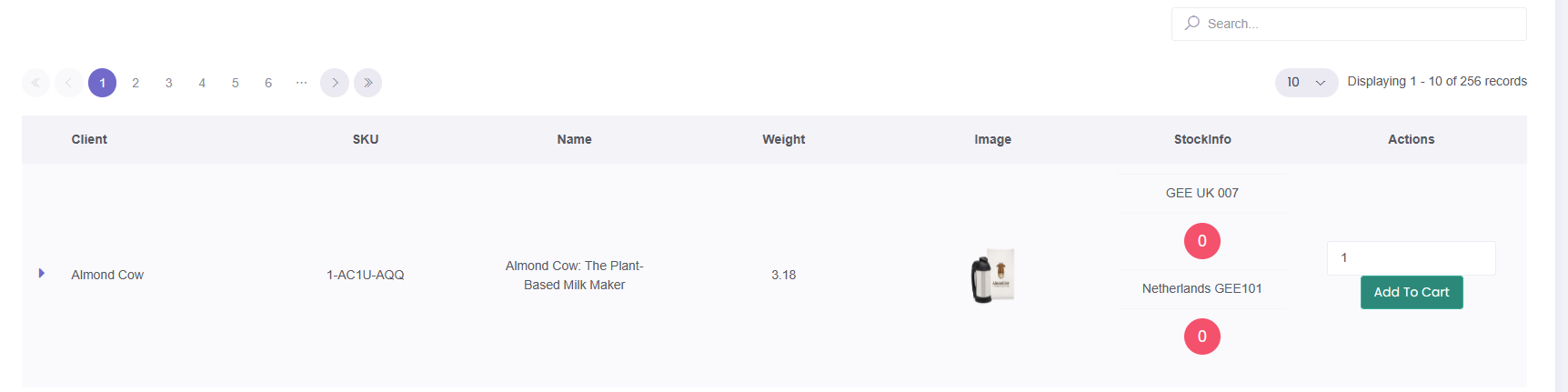Click the vertical scrollbar on the right
Screen dimensions: 1568x392
coord(1561,196)
